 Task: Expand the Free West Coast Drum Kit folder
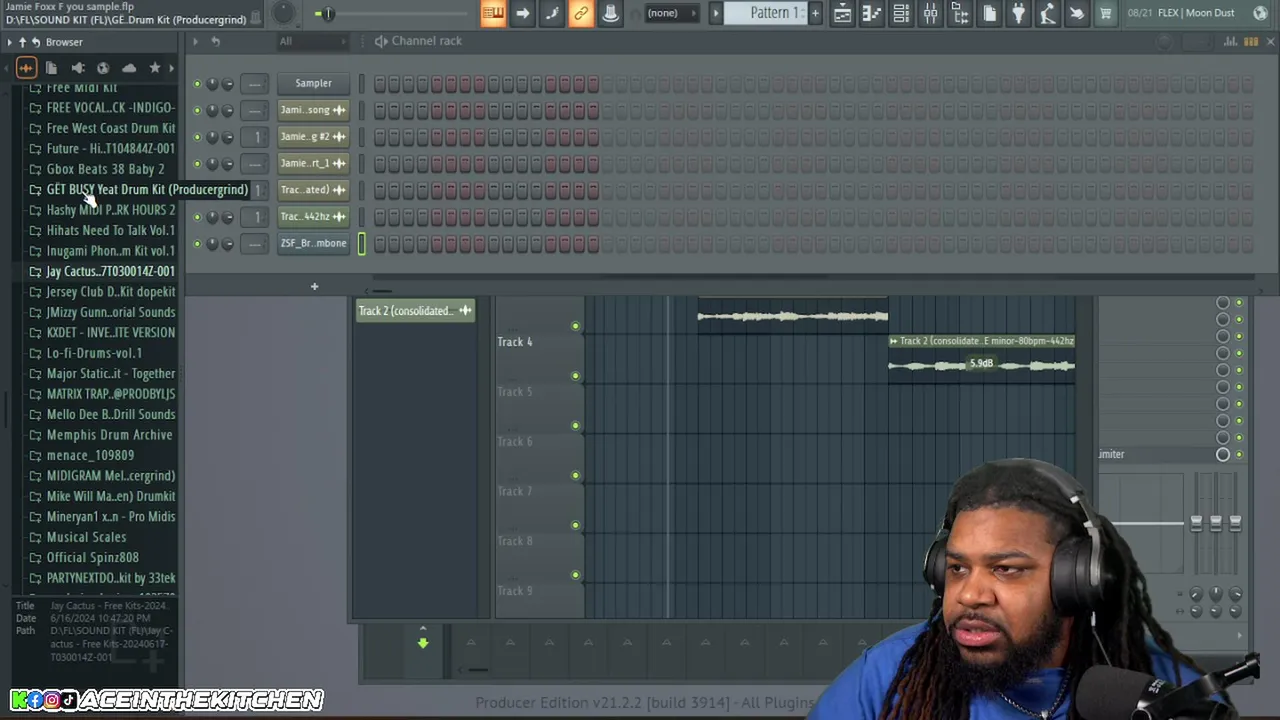pos(110,128)
